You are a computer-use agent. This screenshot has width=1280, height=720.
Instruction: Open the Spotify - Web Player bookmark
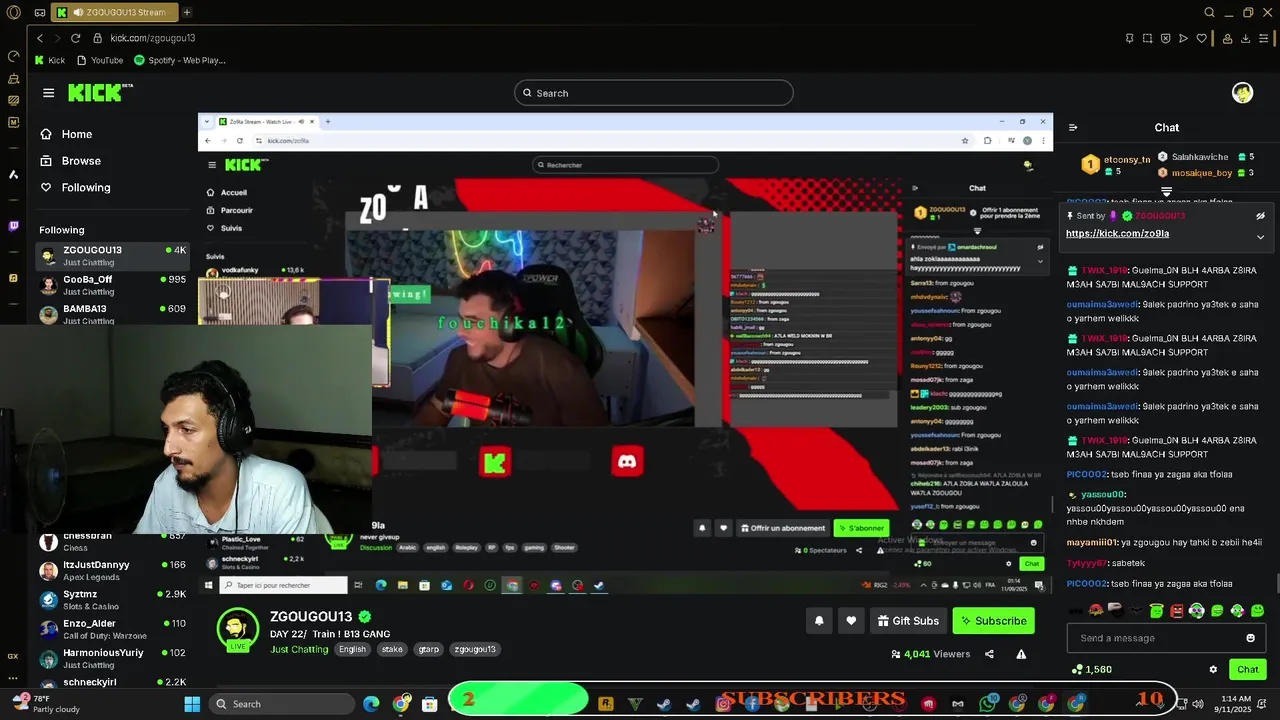click(181, 60)
